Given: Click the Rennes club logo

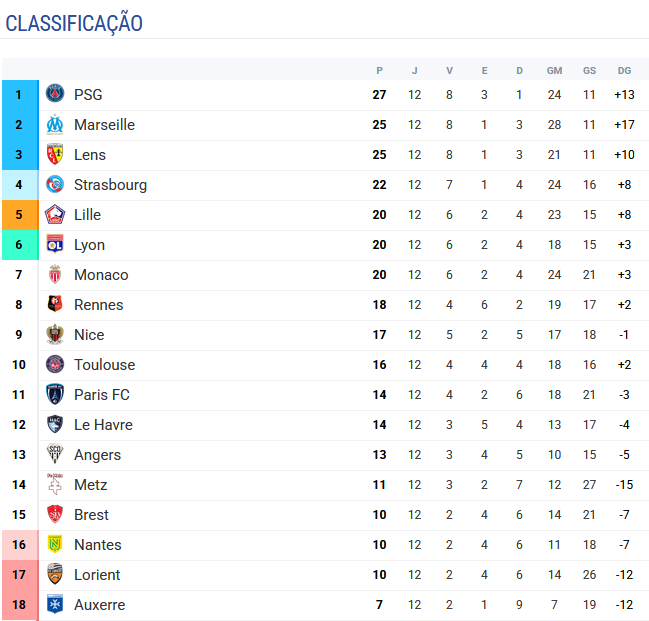Looking at the screenshot, I should (x=55, y=305).
